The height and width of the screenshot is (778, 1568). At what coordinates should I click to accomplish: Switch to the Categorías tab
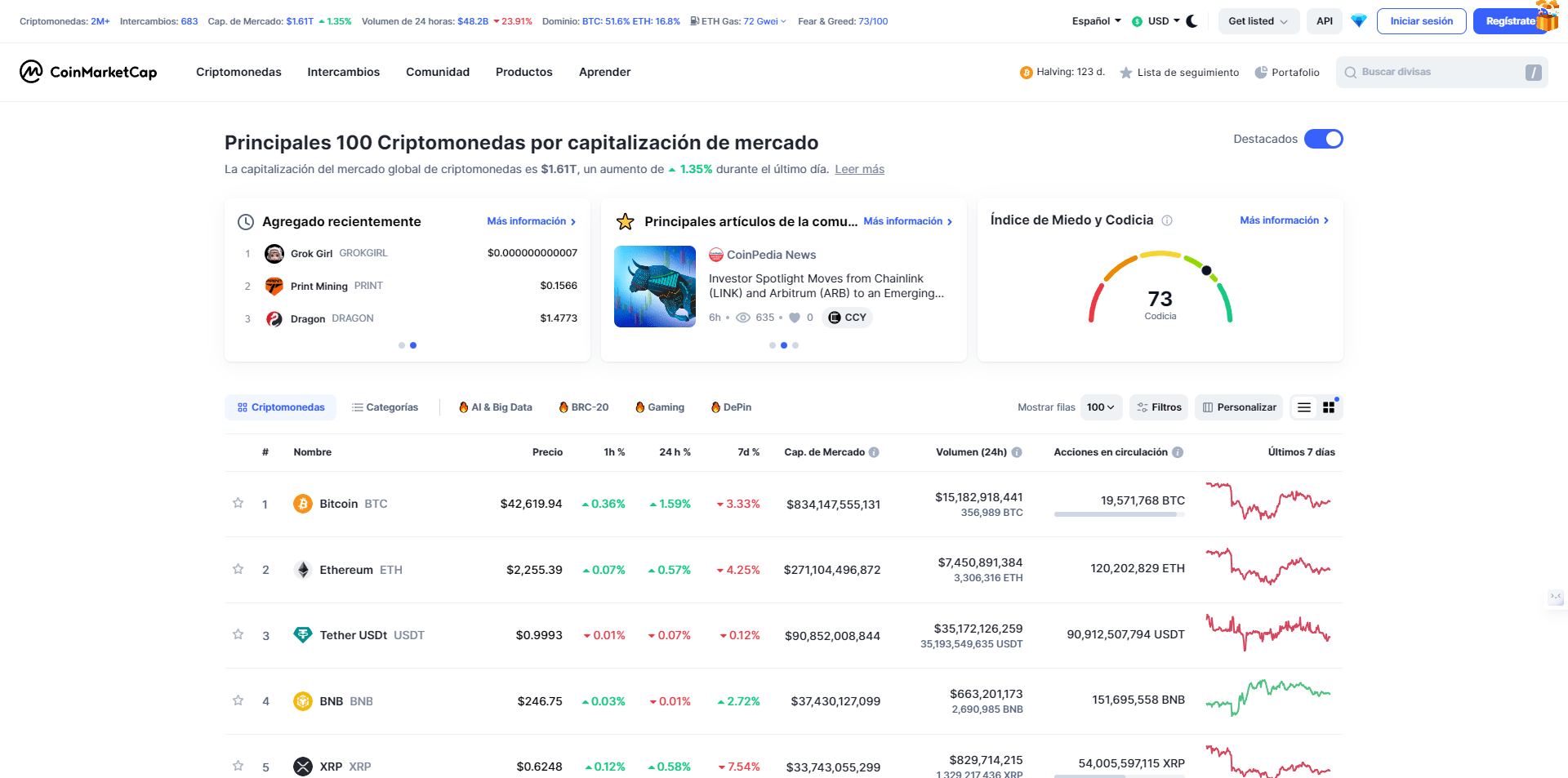click(385, 407)
